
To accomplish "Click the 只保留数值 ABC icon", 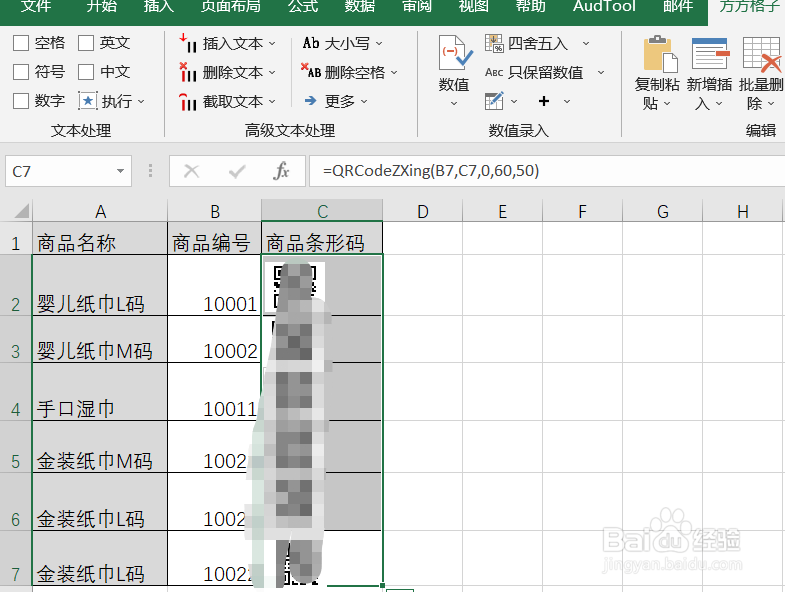I will tap(494, 73).
